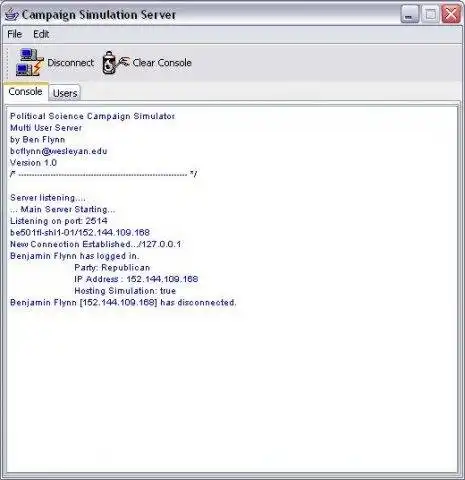
Task: Open the File menu
Action: click(x=15, y=34)
